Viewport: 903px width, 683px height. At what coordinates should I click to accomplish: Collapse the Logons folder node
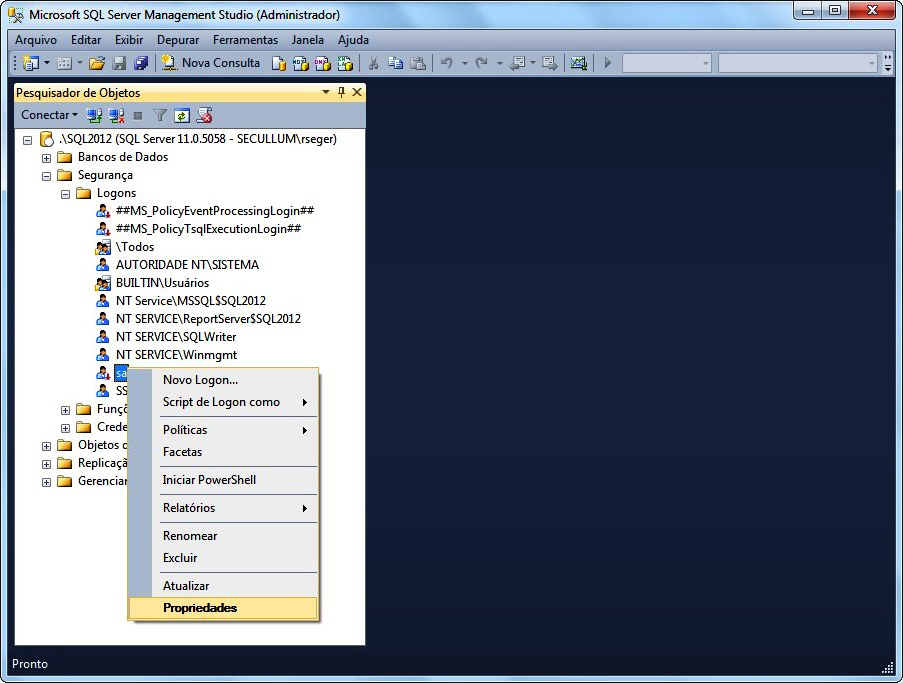pos(66,194)
